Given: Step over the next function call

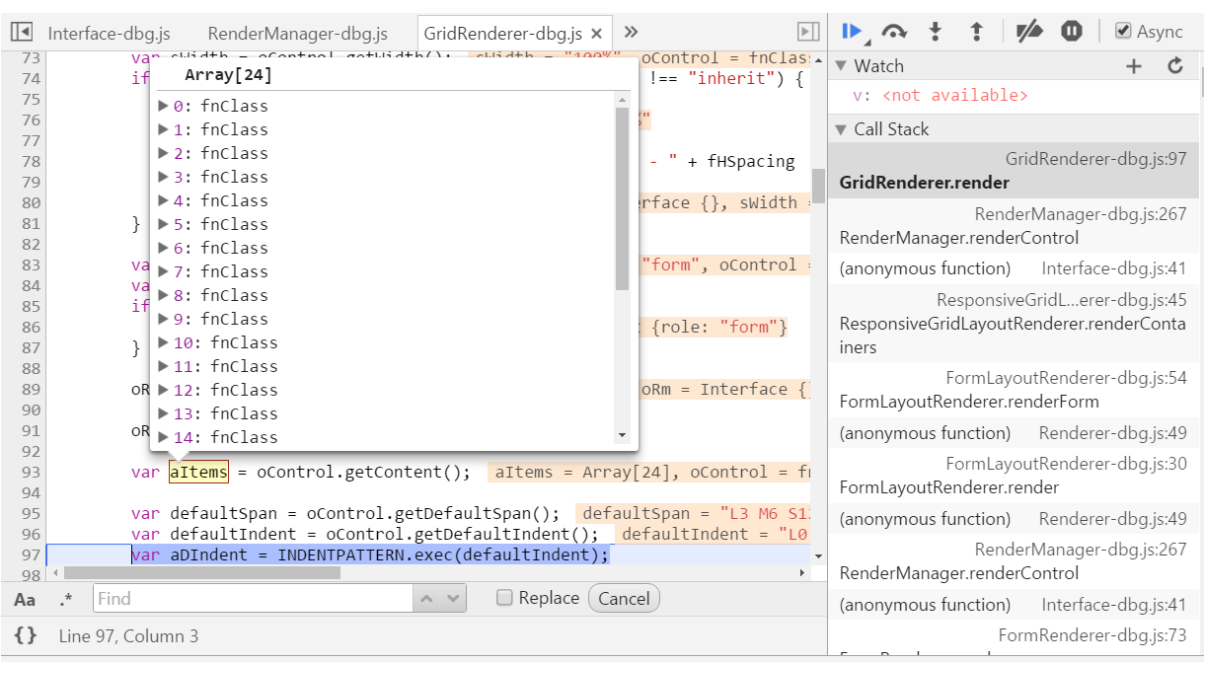Looking at the screenshot, I should (895, 31).
